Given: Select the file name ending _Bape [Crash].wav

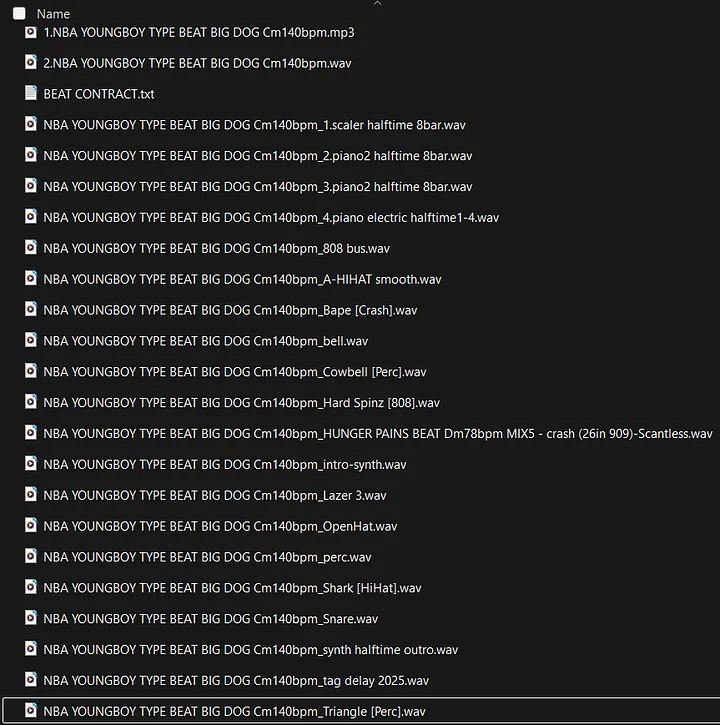Looking at the screenshot, I should [230, 310].
